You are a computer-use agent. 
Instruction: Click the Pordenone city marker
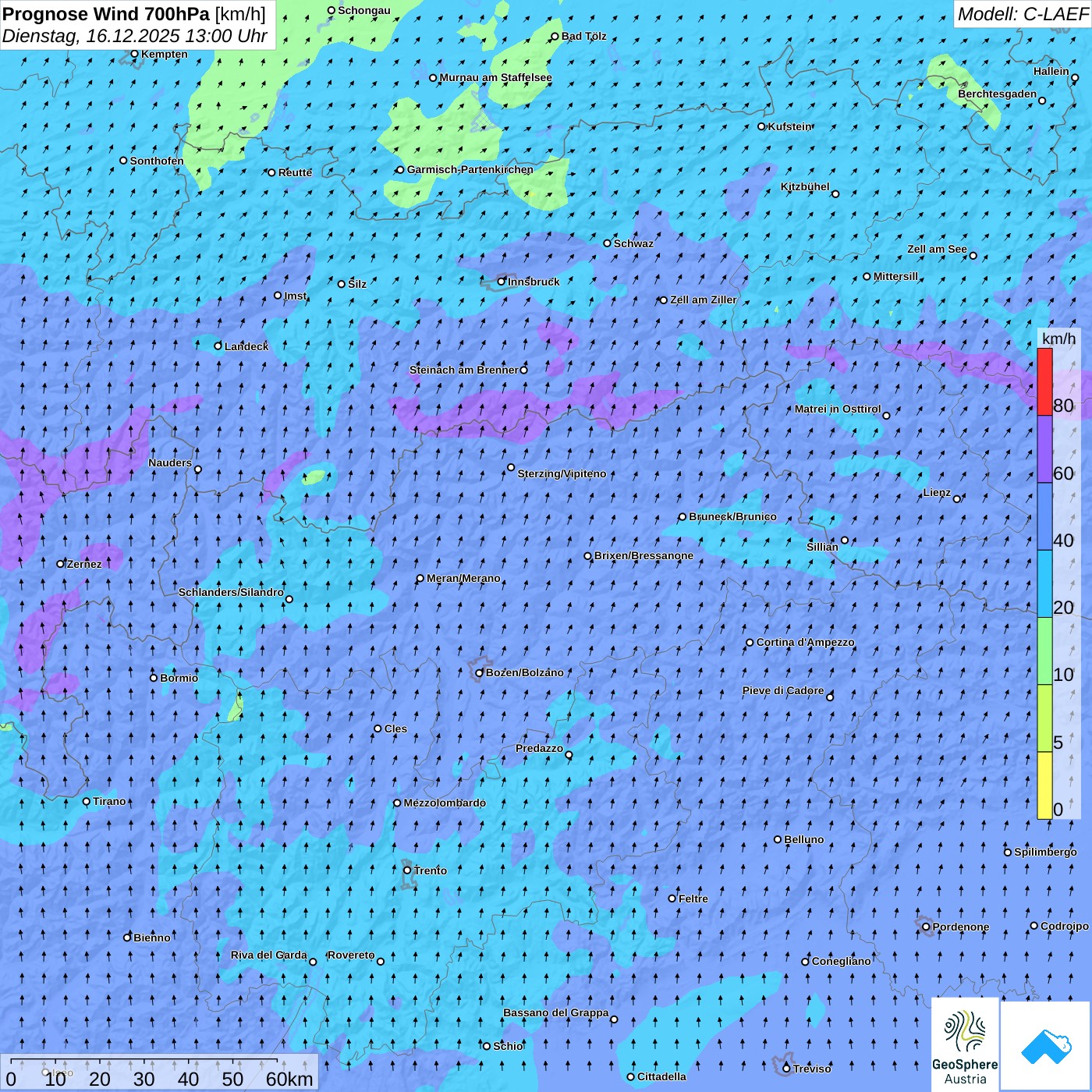coord(926,927)
